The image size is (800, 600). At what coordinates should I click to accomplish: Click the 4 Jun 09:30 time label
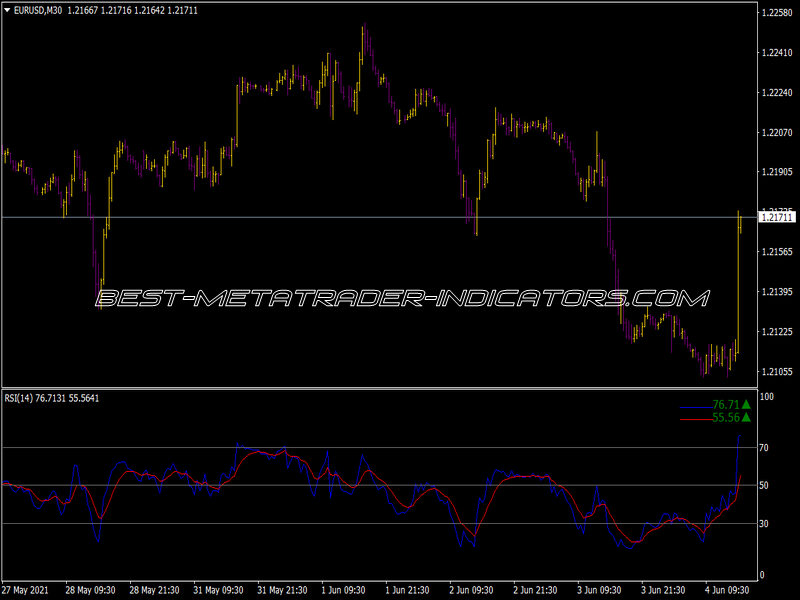pyautogui.click(x=727, y=590)
